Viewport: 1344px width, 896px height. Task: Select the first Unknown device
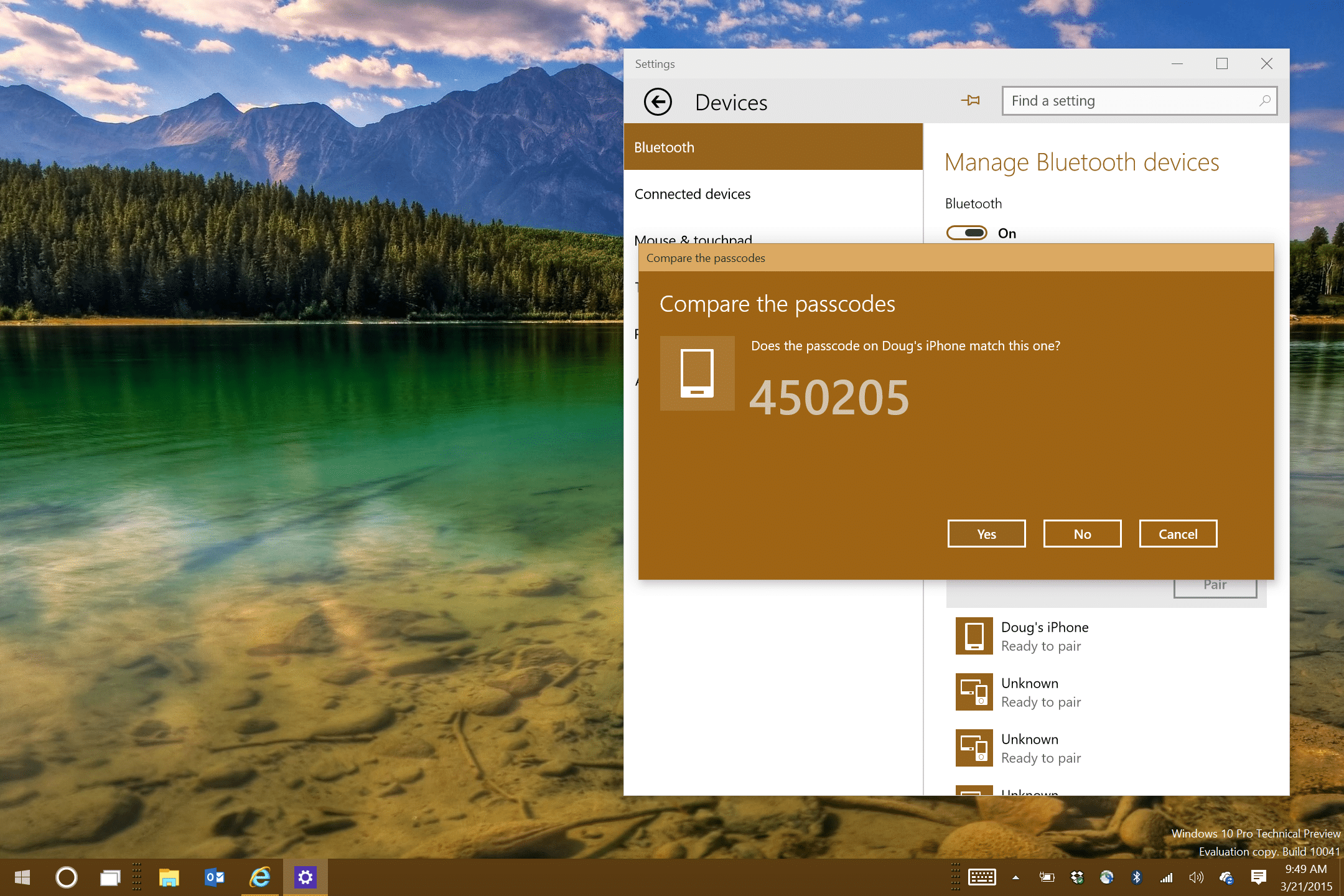pyautogui.click(x=1105, y=692)
